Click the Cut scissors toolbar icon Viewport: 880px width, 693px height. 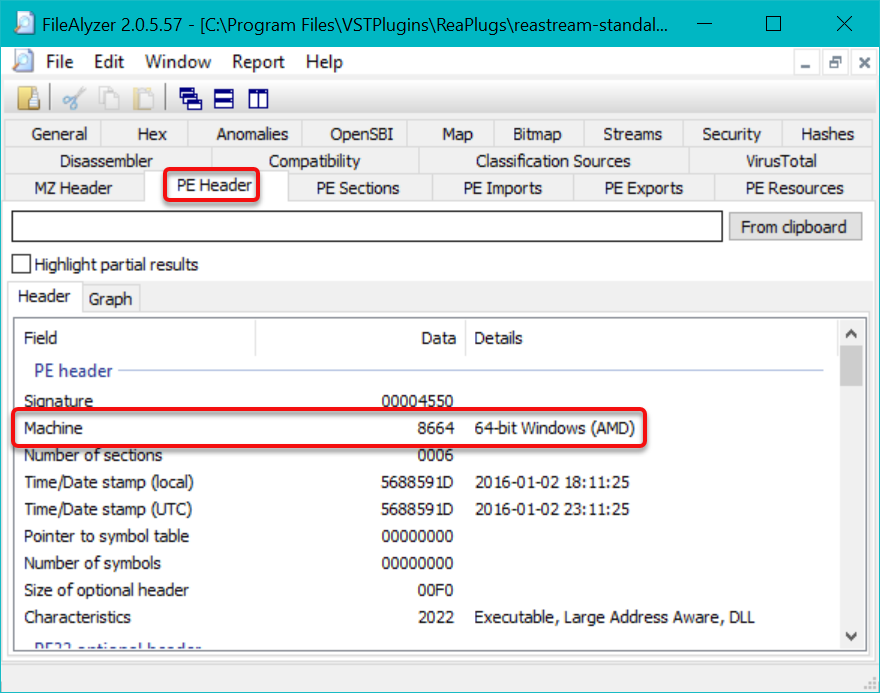[x=72, y=98]
